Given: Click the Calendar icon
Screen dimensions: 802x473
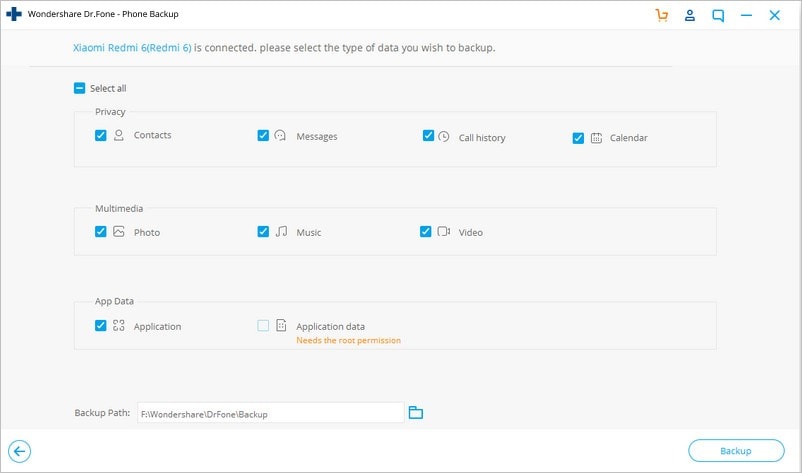Looking at the screenshot, I should pos(595,138).
